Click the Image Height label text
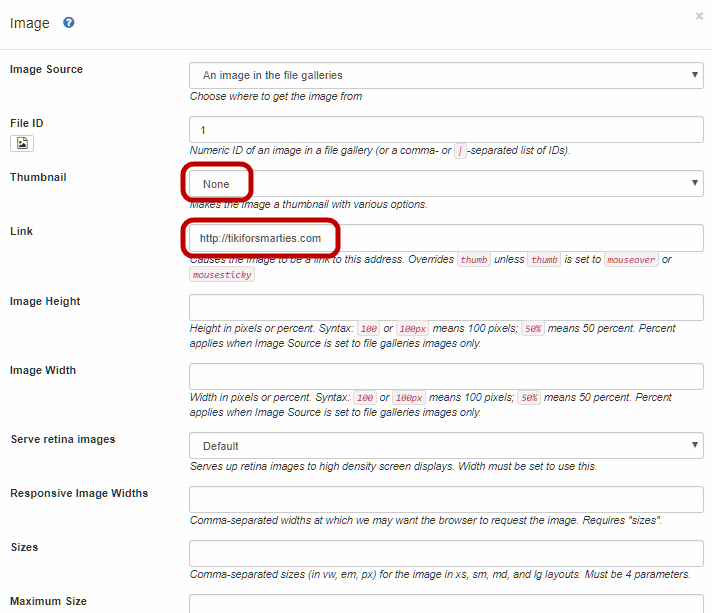 click(45, 301)
